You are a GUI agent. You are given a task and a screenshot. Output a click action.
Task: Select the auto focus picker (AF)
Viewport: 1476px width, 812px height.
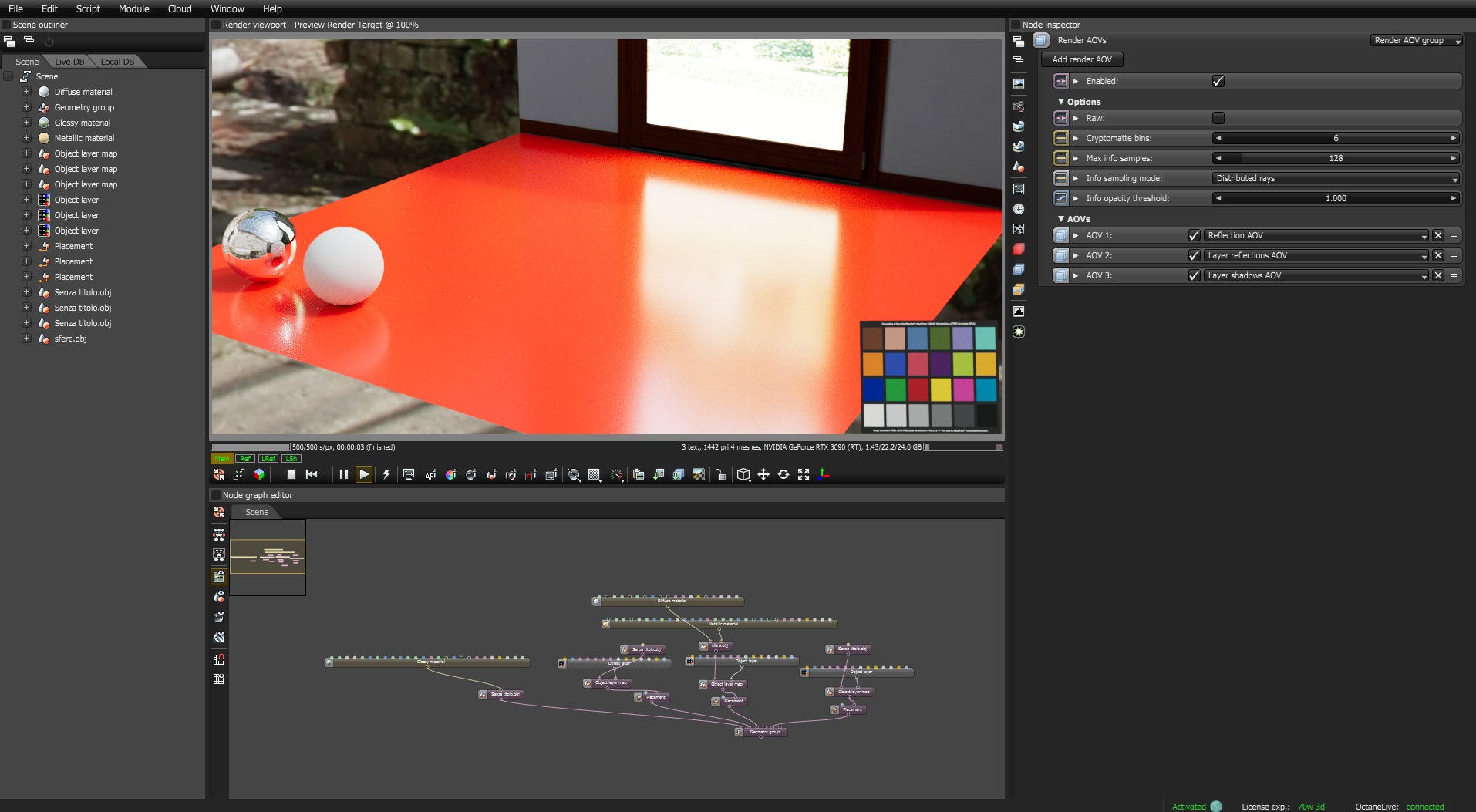tap(430, 474)
